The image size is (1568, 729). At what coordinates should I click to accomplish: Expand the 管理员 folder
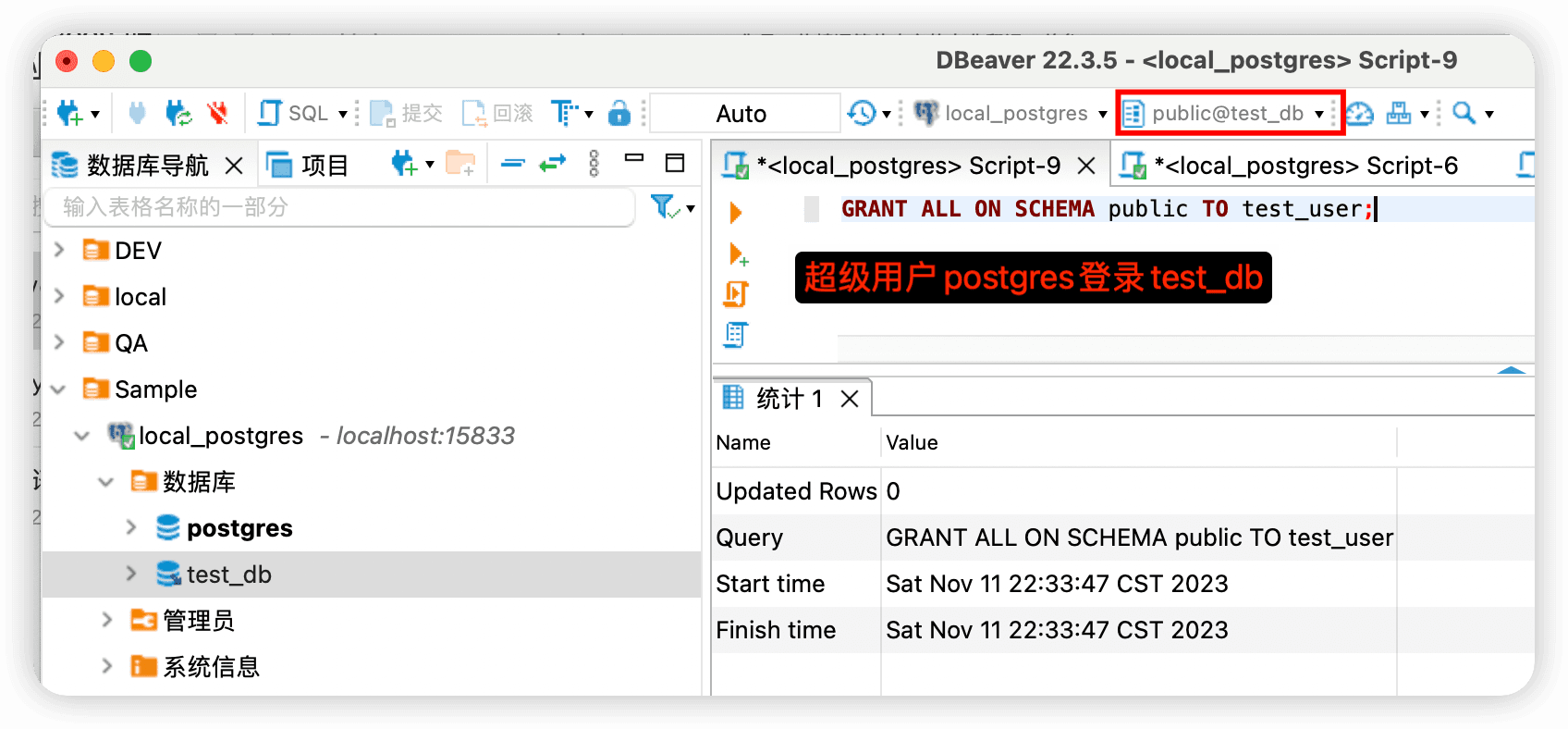click(106, 620)
